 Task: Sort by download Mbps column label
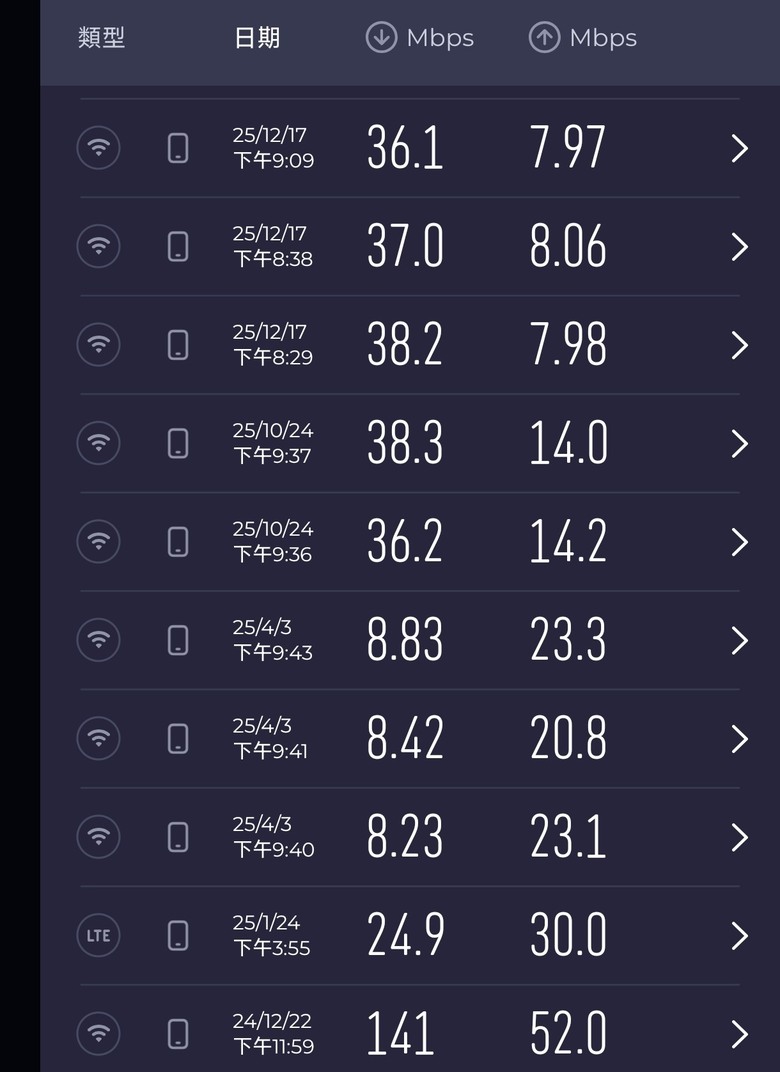(439, 38)
